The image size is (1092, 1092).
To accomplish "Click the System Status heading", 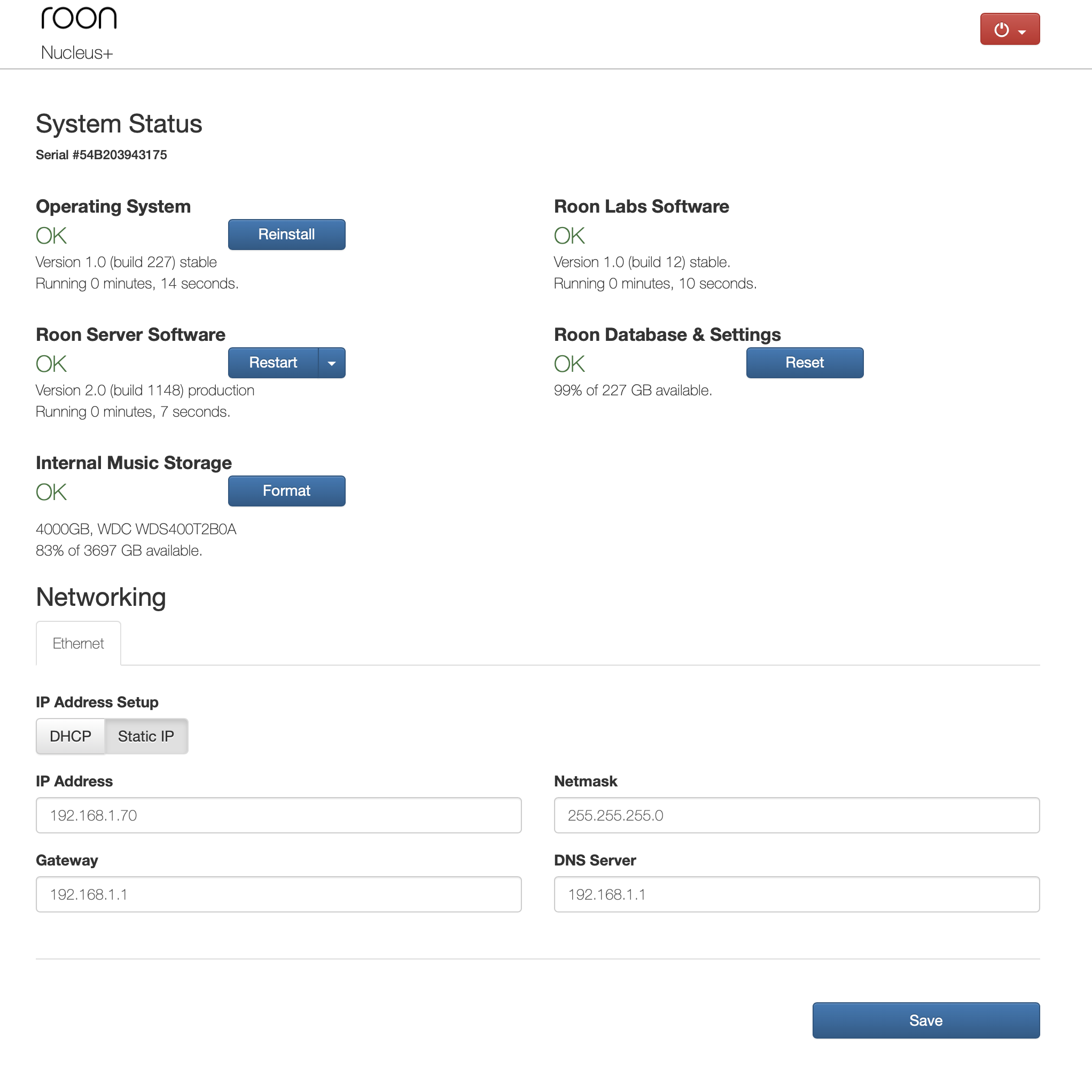I will point(119,123).
